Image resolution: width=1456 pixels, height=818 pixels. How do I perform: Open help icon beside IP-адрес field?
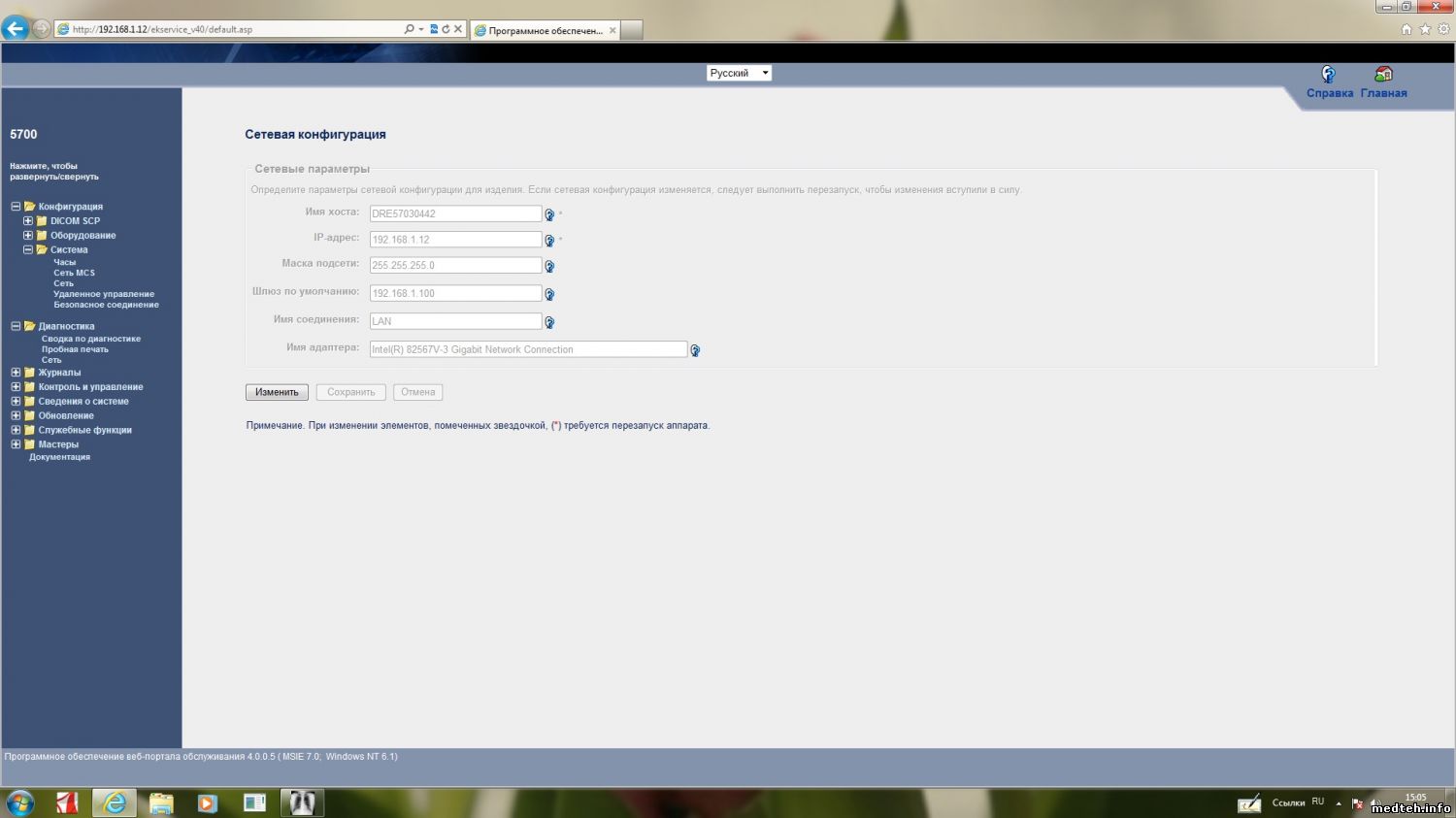(549, 241)
